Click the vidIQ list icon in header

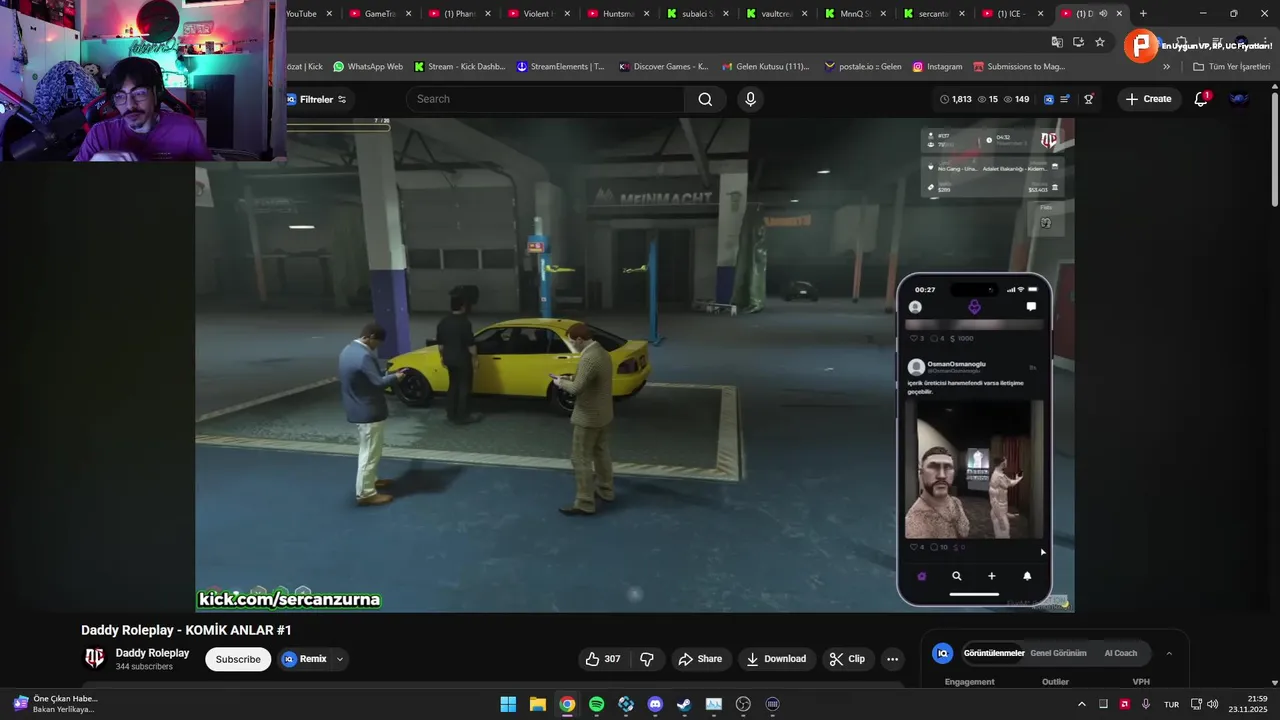coord(1065,99)
